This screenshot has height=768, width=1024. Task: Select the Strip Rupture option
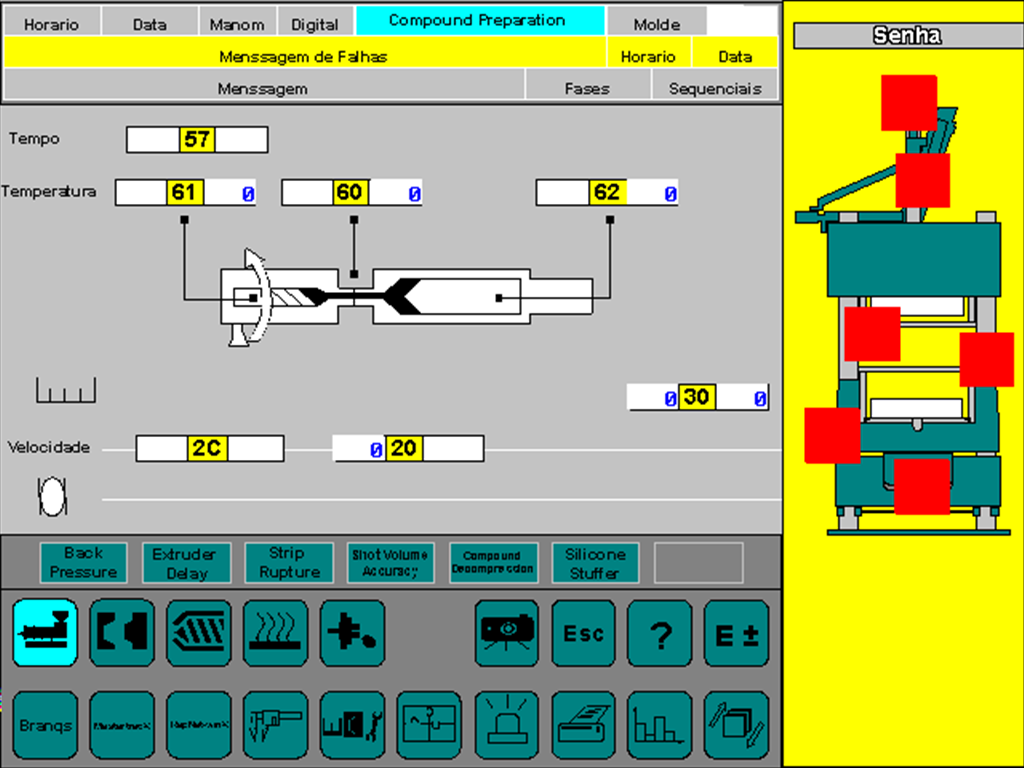pyautogui.click(x=289, y=563)
